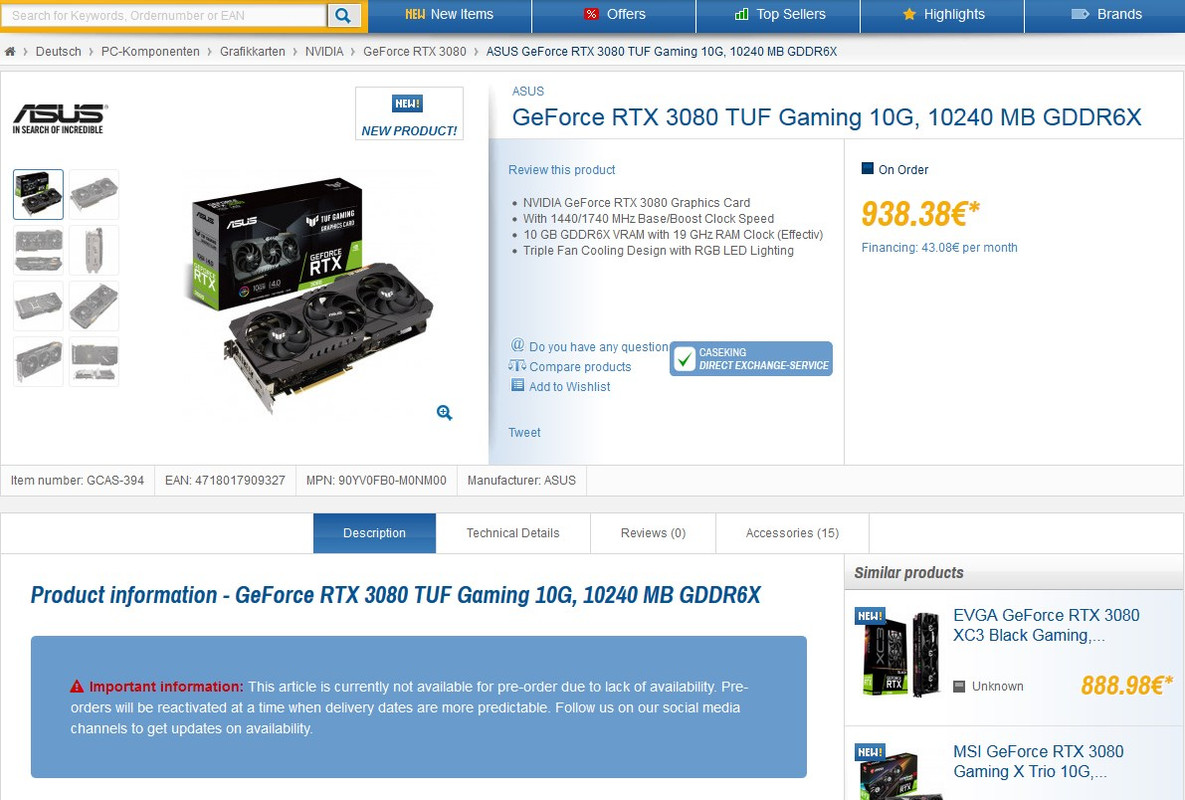Go to GeForce RTX 3080 breadcrumb
The height and width of the screenshot is (800, 1185).
[415, 51]
